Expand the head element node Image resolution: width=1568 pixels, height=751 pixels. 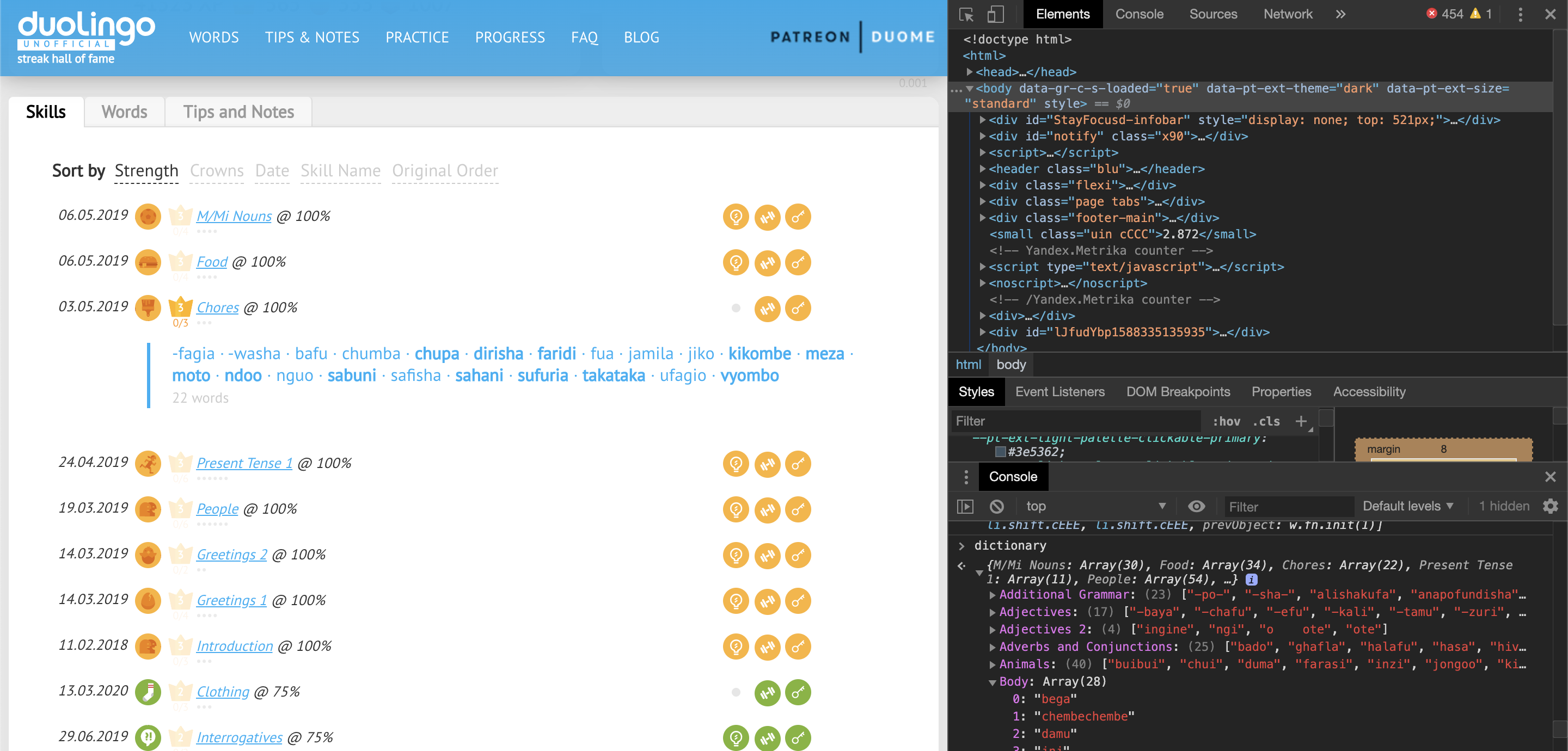[x=970, y=72]
